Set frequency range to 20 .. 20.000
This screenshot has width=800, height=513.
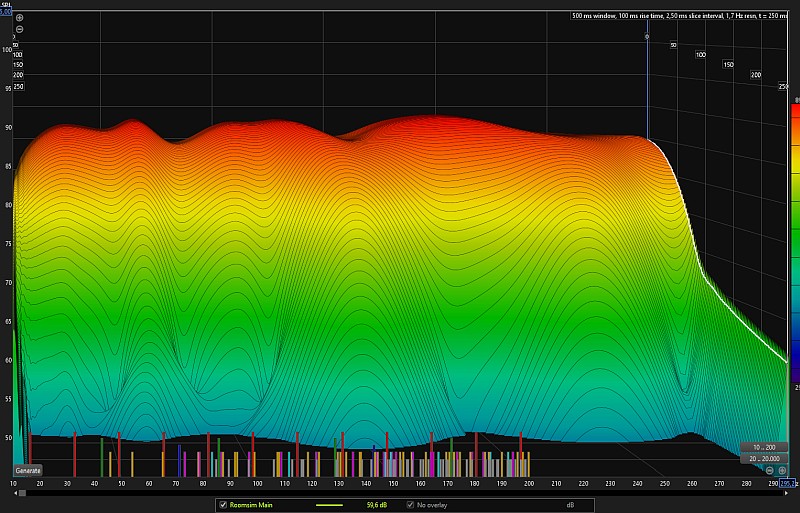click(x=764, y=458)
